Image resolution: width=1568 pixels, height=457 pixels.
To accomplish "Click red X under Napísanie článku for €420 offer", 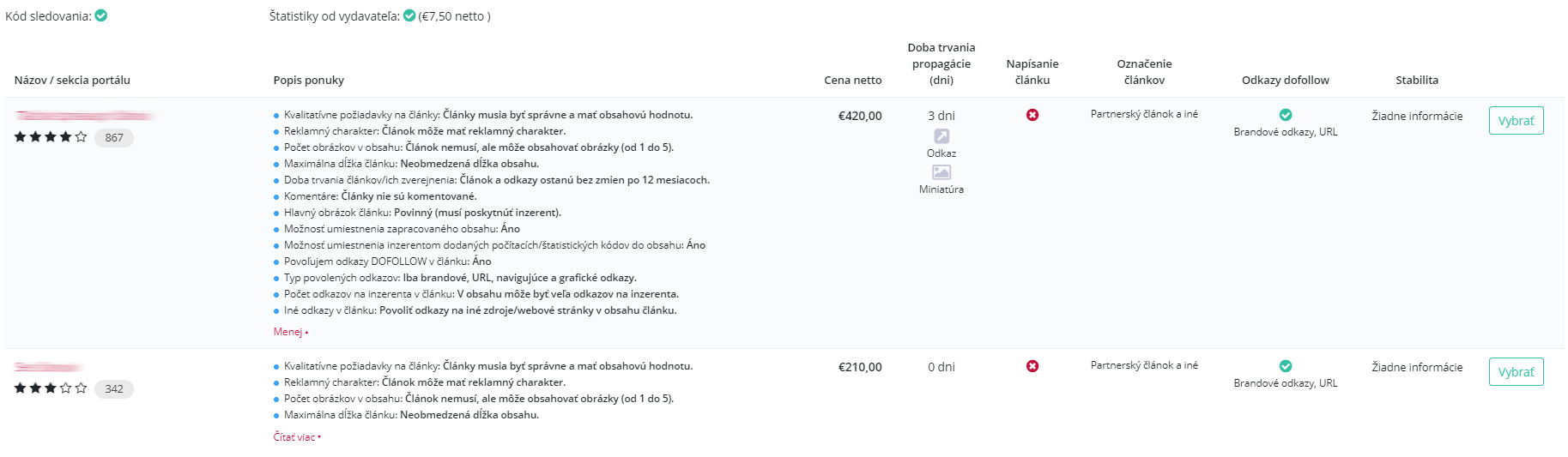I will 1032,115.
